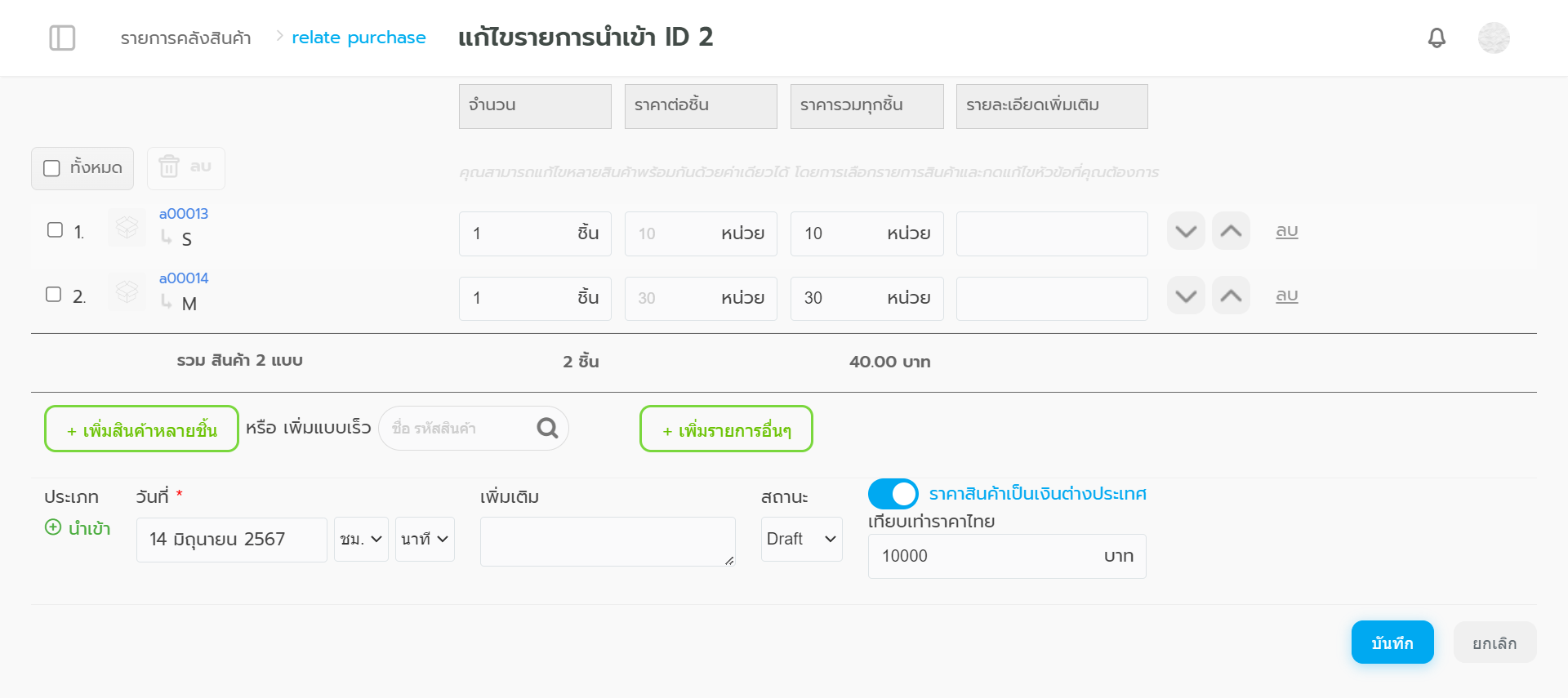Navigate to รายการคลังสินค้า breadcrumb

coord(185,38)
